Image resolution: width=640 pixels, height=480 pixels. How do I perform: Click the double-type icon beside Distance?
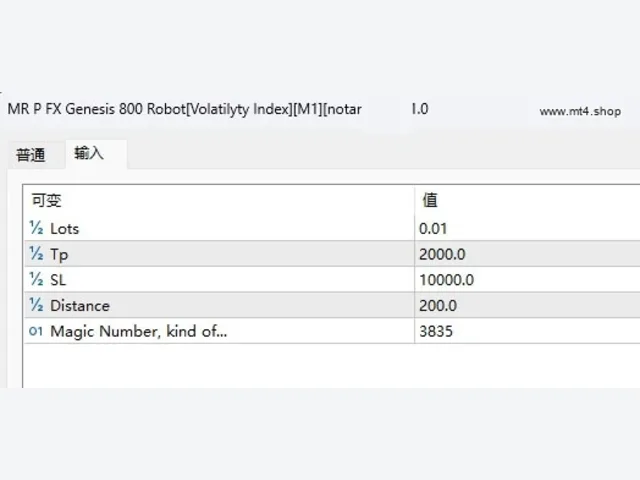tap(36, 305)
